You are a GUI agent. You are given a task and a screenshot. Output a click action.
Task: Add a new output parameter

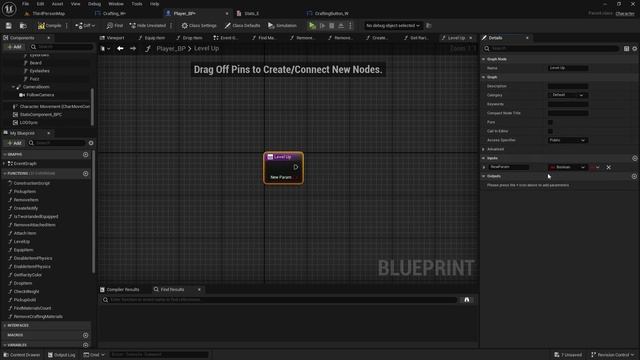coord(634,176)
